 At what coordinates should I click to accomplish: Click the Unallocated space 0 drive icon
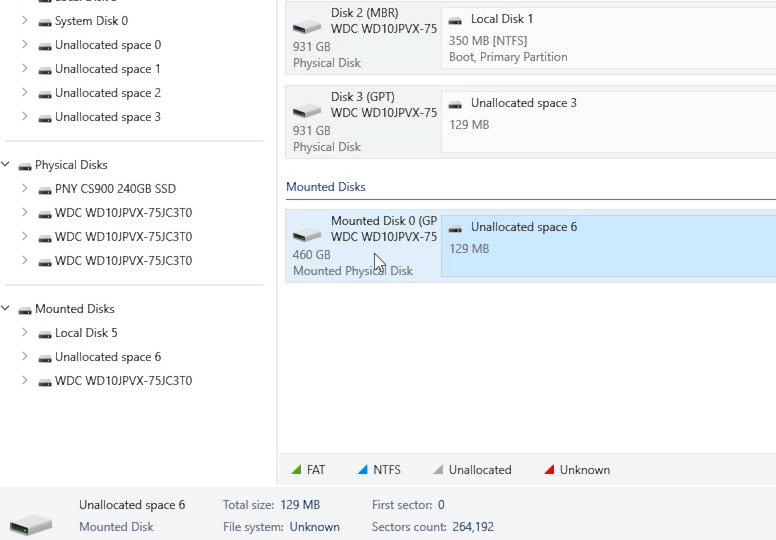point(45,46)
